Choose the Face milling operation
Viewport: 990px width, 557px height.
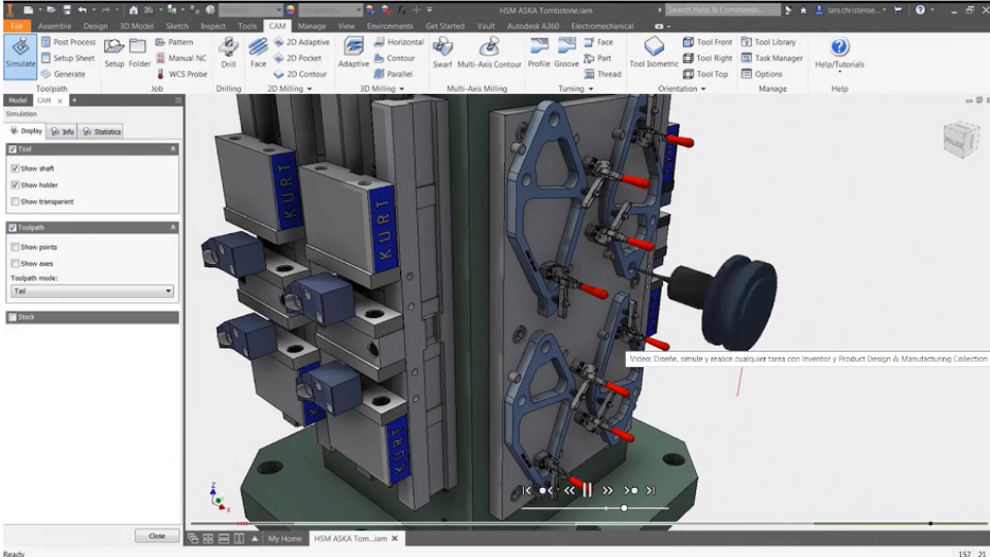258,53
